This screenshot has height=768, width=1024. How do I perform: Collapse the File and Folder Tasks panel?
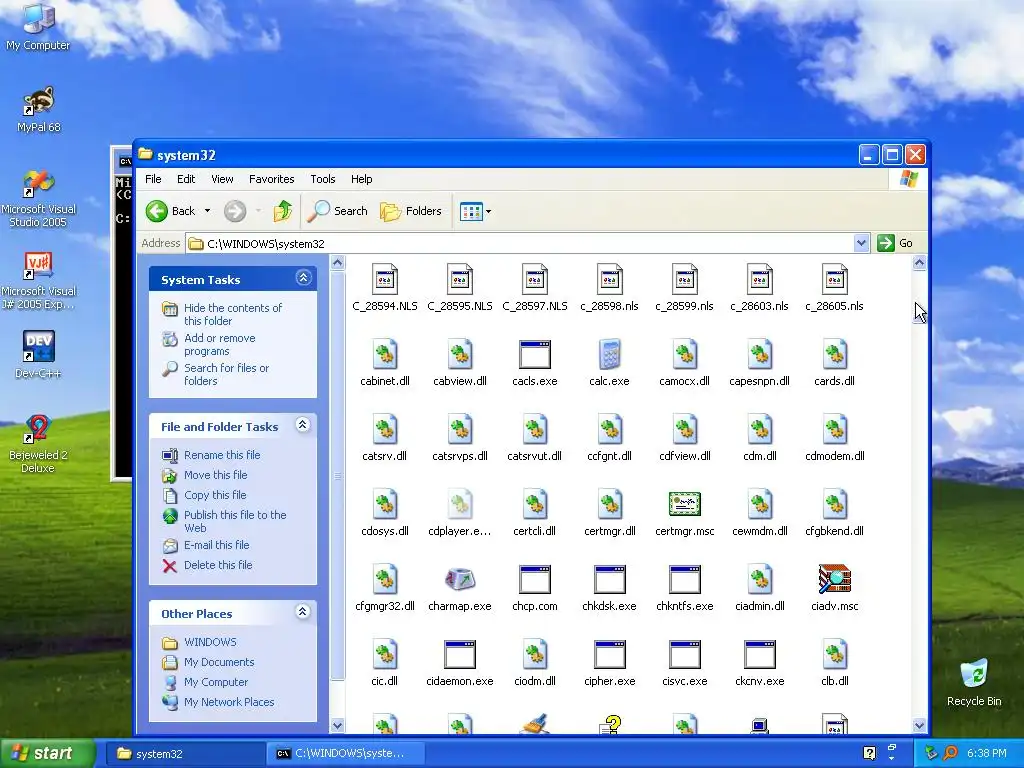pos(302,424)
